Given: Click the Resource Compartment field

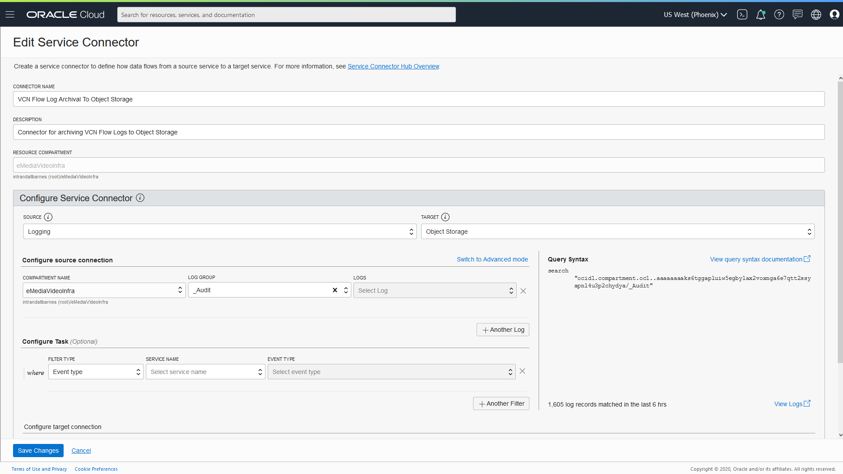Looking at the screenshot, I should pyautogui.click(x=419, y=165).
